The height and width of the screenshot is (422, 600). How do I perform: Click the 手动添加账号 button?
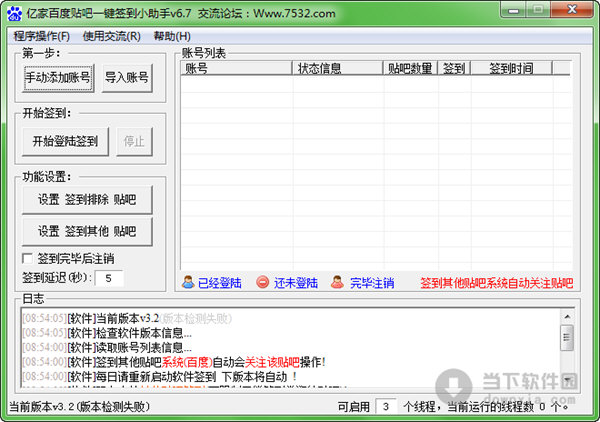coord(58,78)
